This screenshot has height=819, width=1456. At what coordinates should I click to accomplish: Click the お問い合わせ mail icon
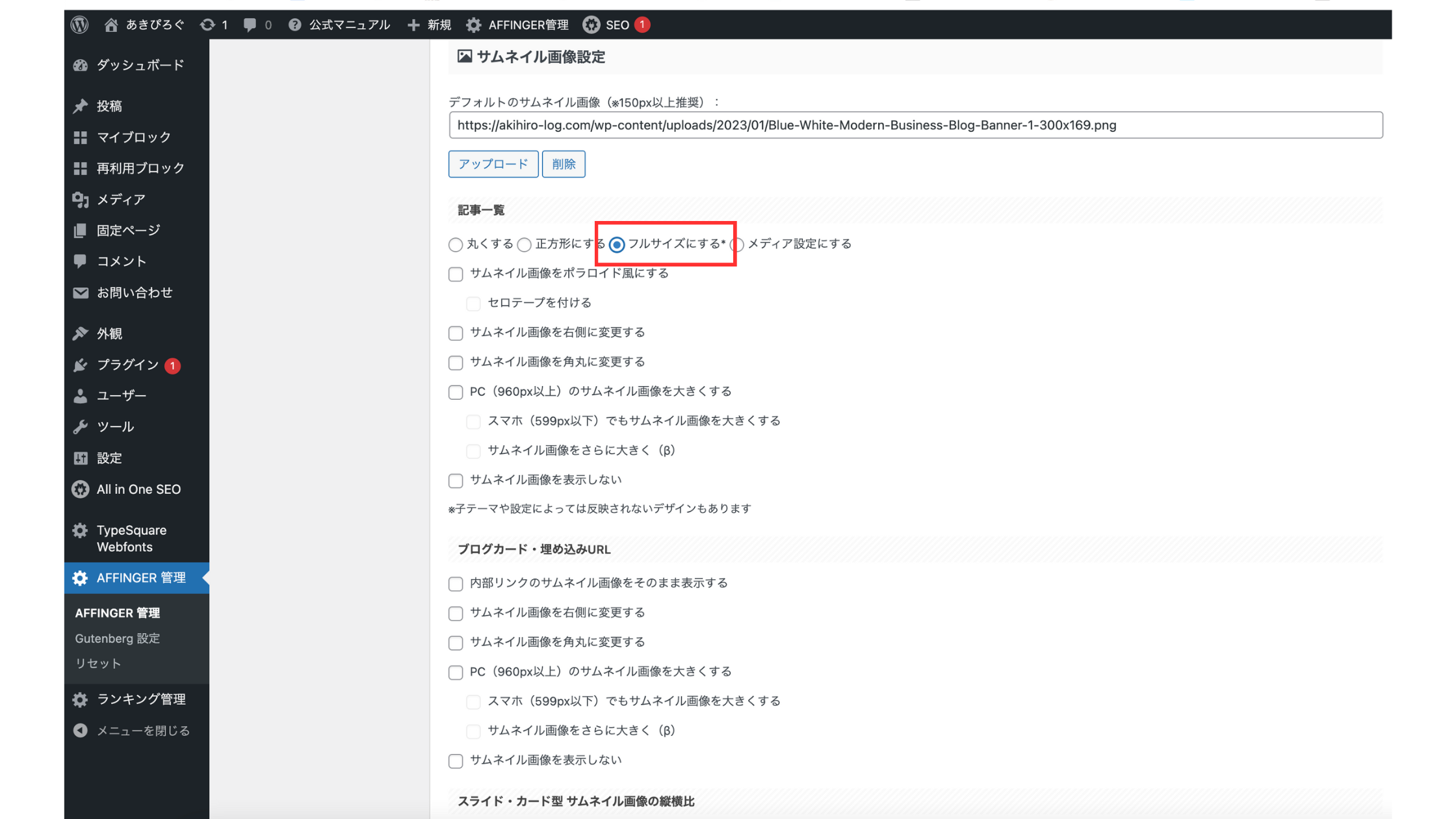(81, 293)
